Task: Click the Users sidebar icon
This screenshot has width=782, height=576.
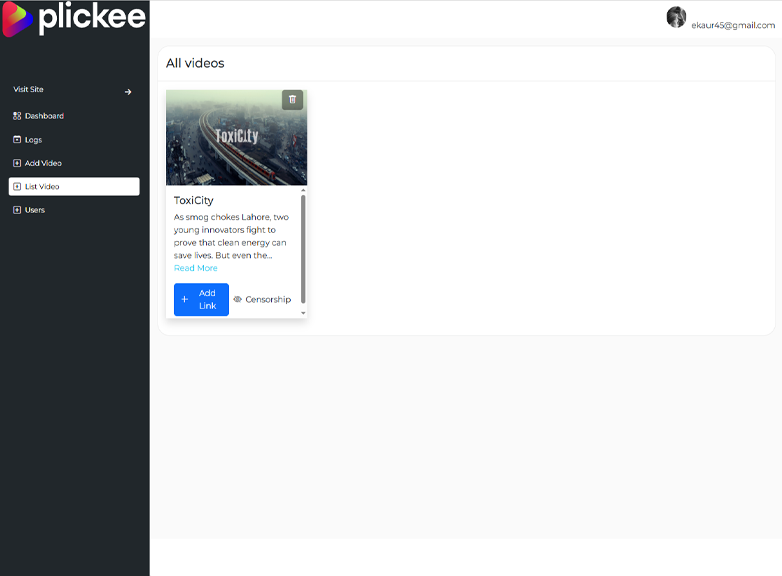Action: (x=17, y=210)
